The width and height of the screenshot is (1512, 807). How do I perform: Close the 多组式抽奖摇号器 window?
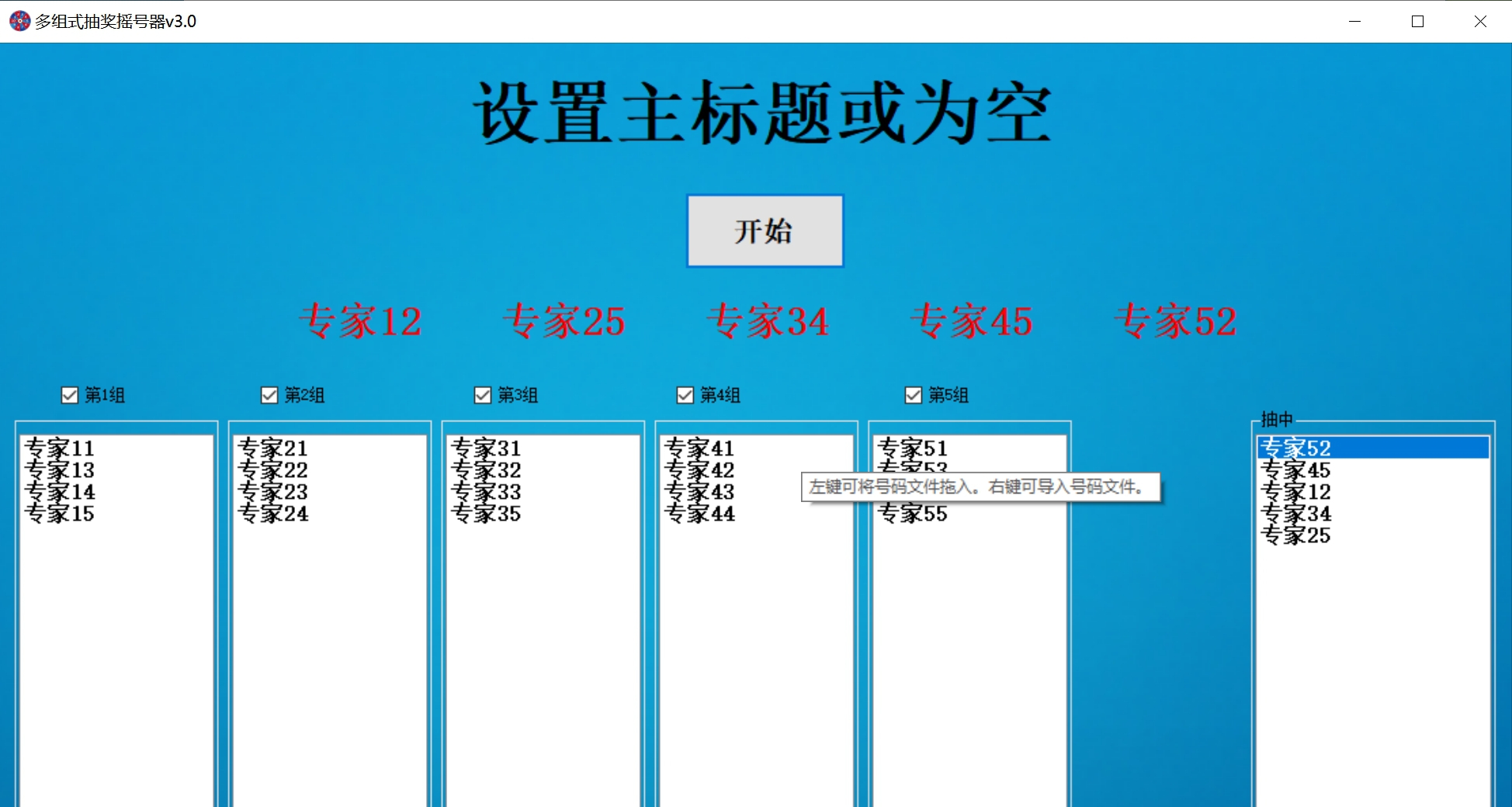click(x=1480, y=21)
